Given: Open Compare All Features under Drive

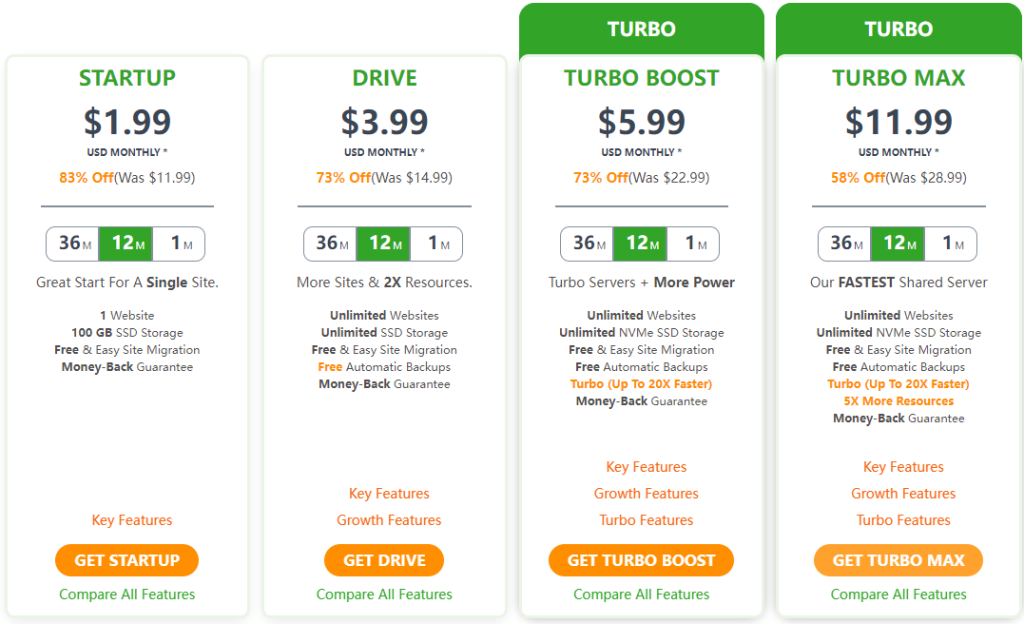Looking at the screenshot, I should pyautogui.click(x=384, y=594).
